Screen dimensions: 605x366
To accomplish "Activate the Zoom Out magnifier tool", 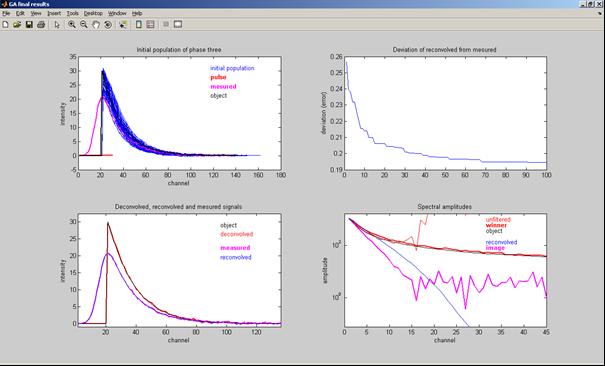I will click(83, 25).
